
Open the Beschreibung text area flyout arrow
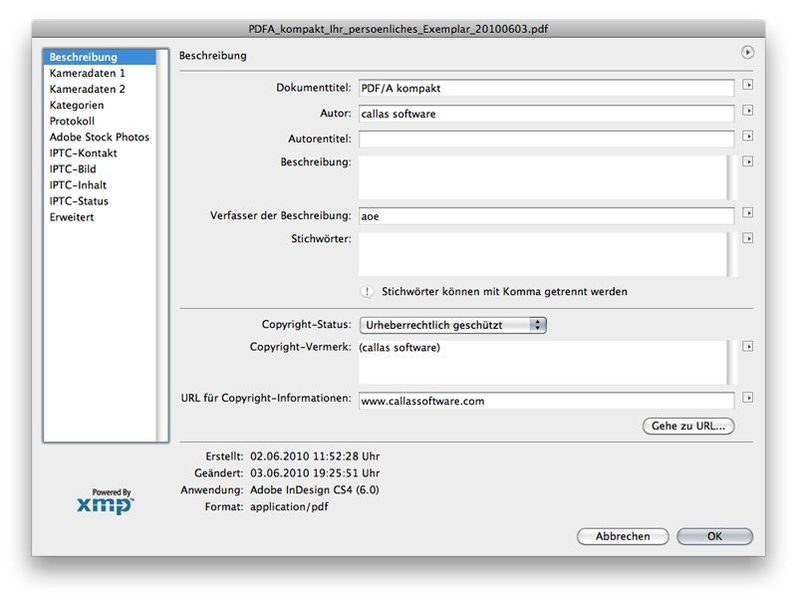pyautogui.click(x=747, y=162)
